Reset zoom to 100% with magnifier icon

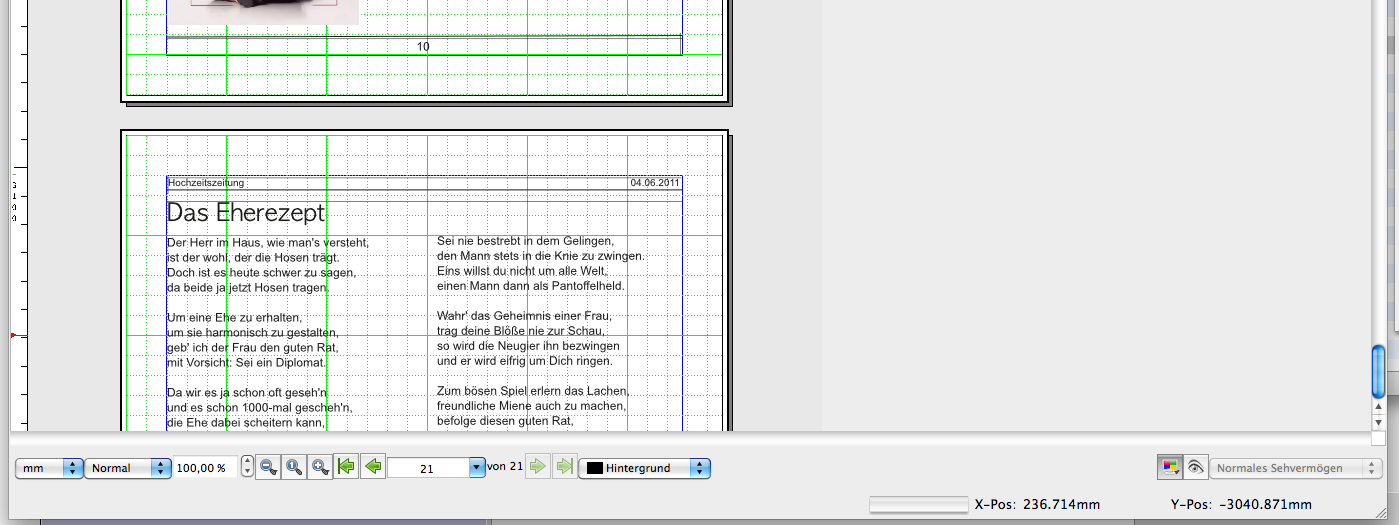[x=294, y=467]
